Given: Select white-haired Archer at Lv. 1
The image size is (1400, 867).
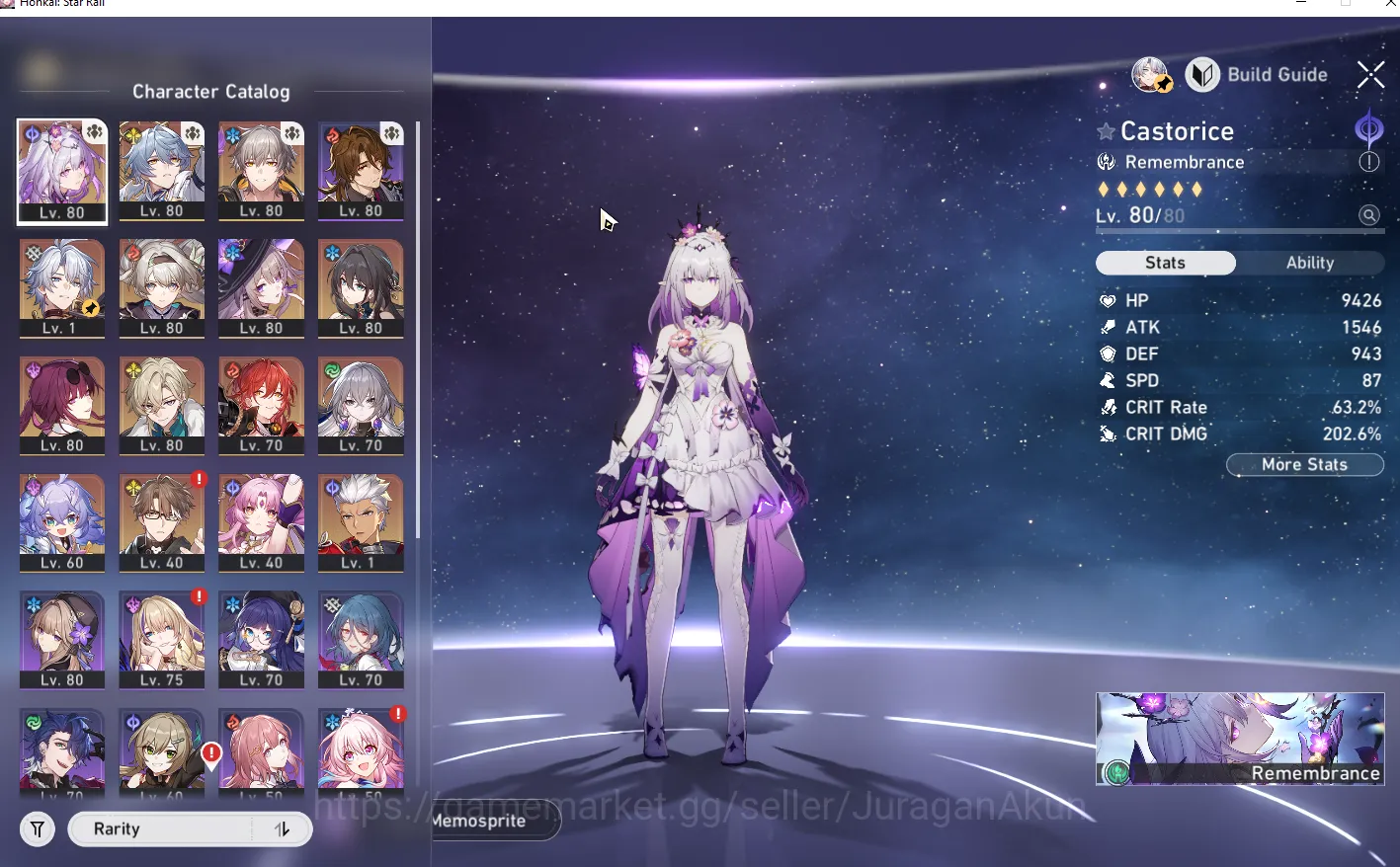Looking at the screenshot, I should point(361,523).
